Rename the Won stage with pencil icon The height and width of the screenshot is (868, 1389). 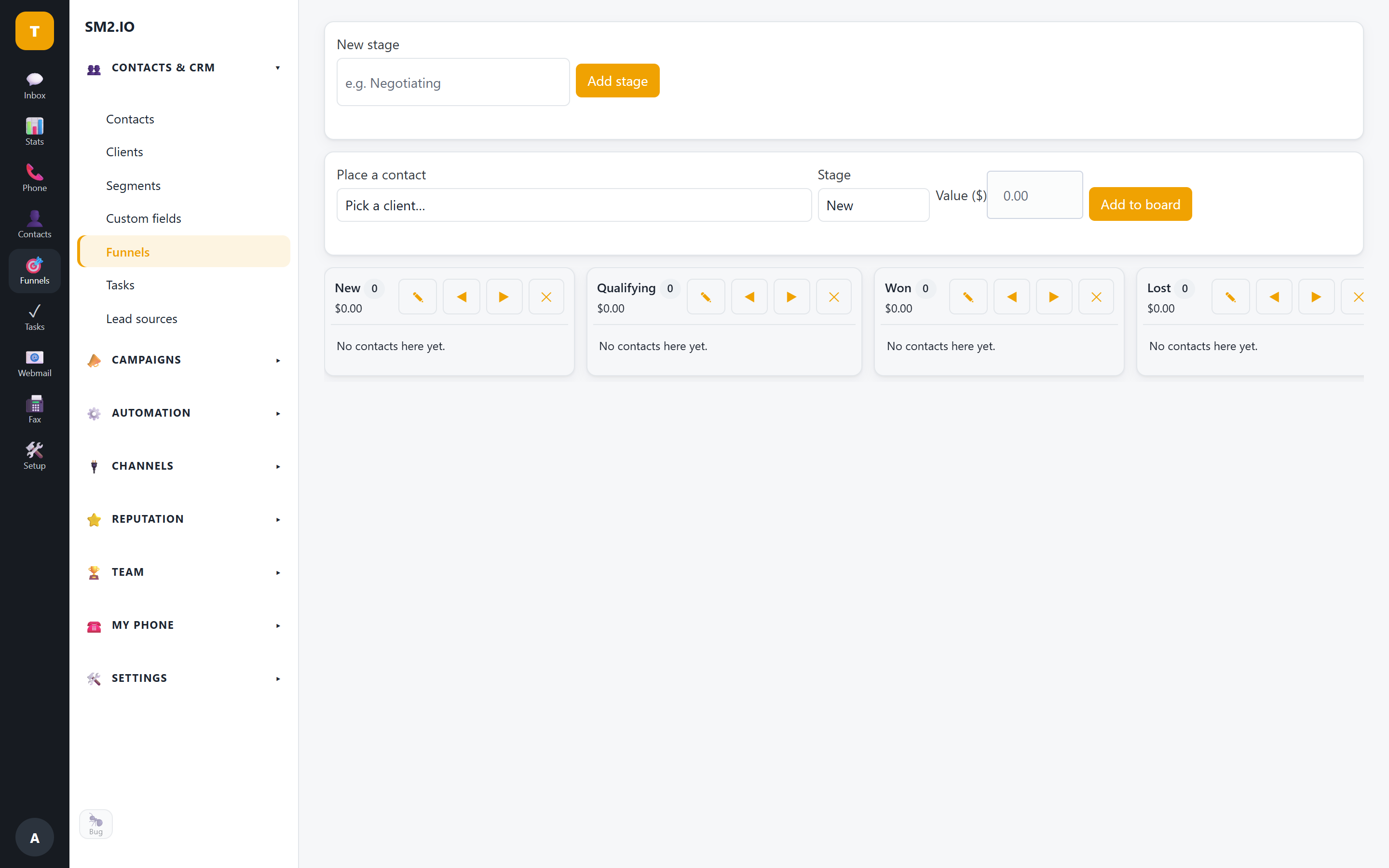(x=967, y=297)
